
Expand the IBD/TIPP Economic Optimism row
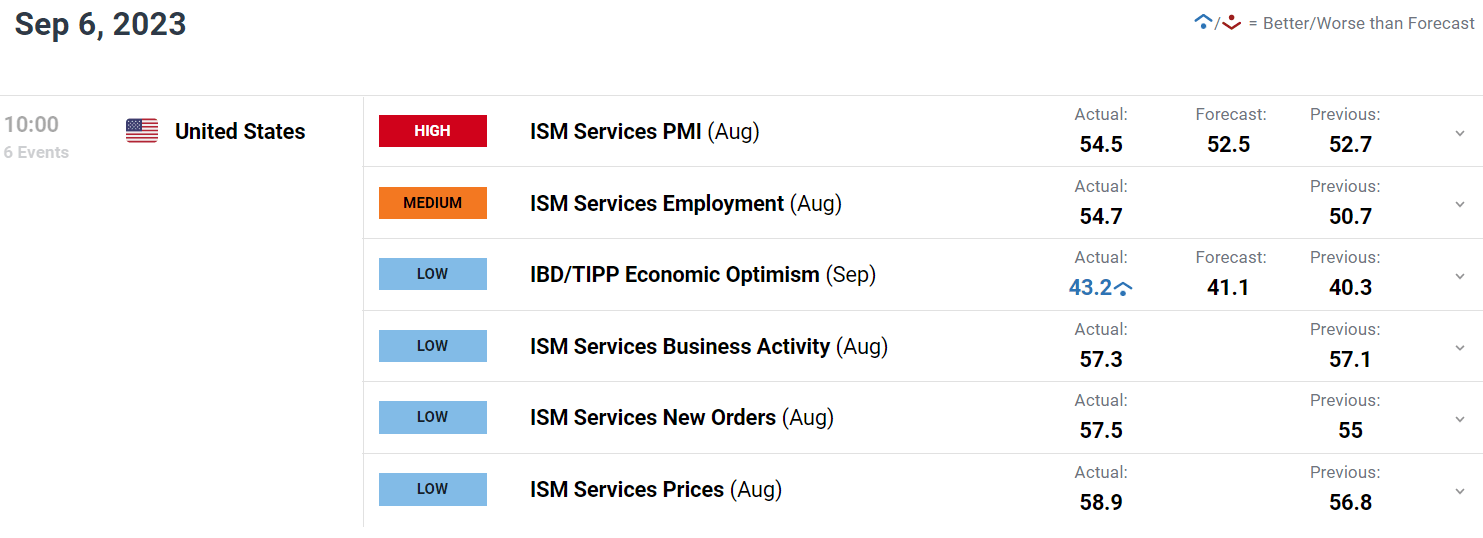1460,275
